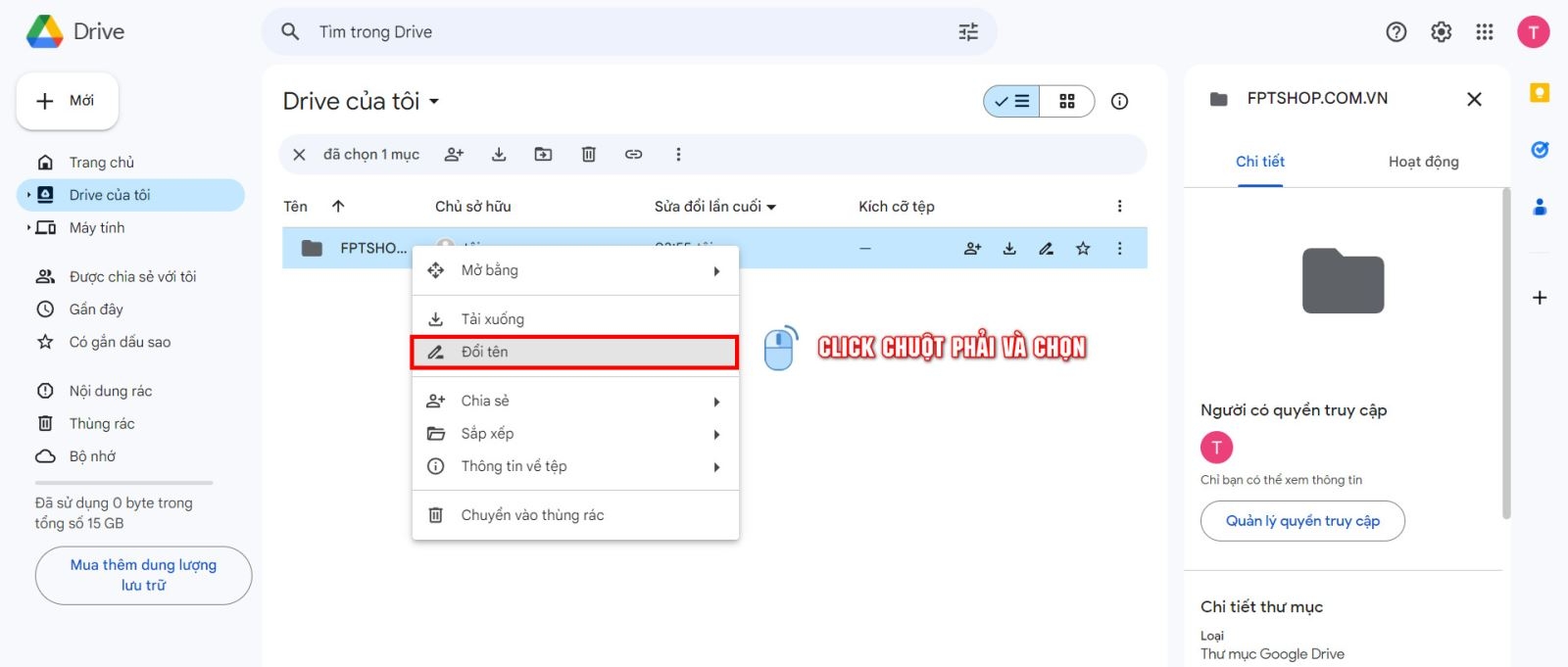Click share icon in selection toolbar

[454, 155]
